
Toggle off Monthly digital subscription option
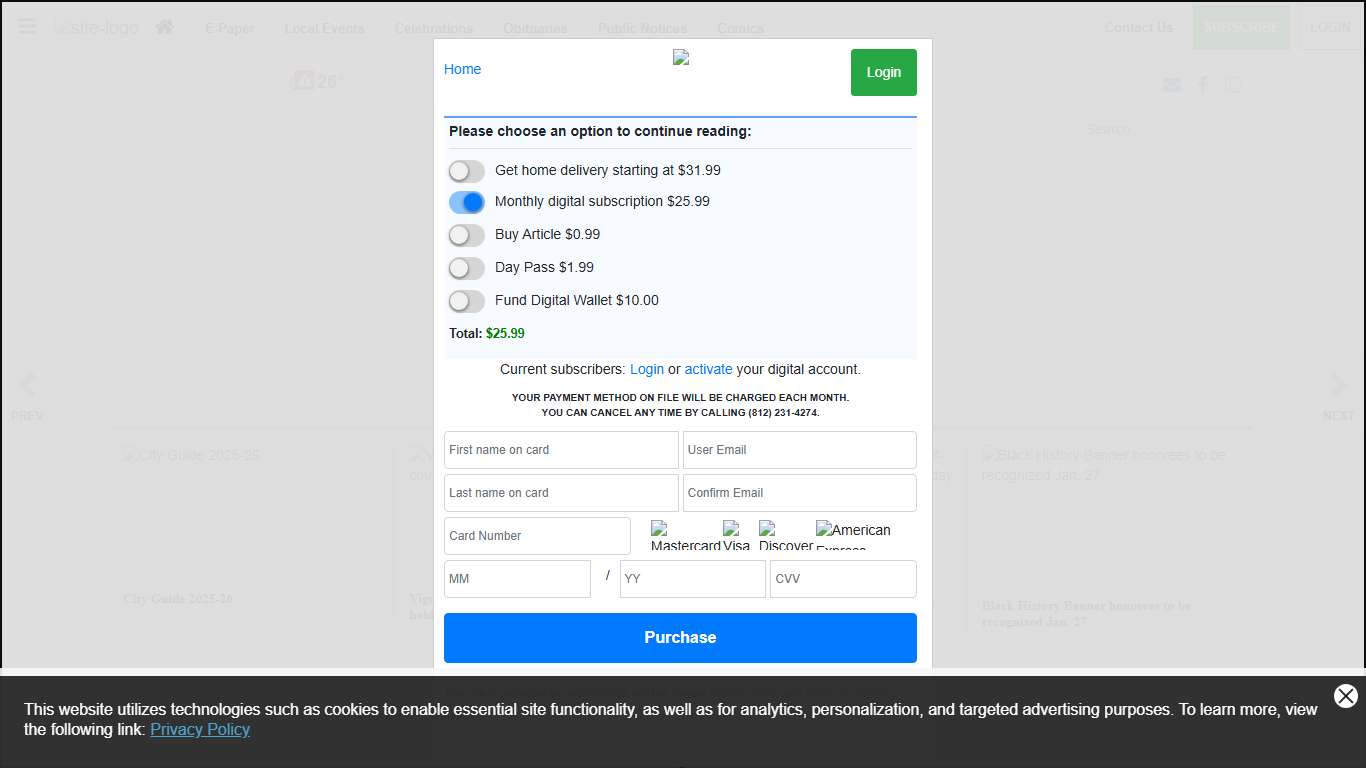pyautogui.click(x=466, y=203)
